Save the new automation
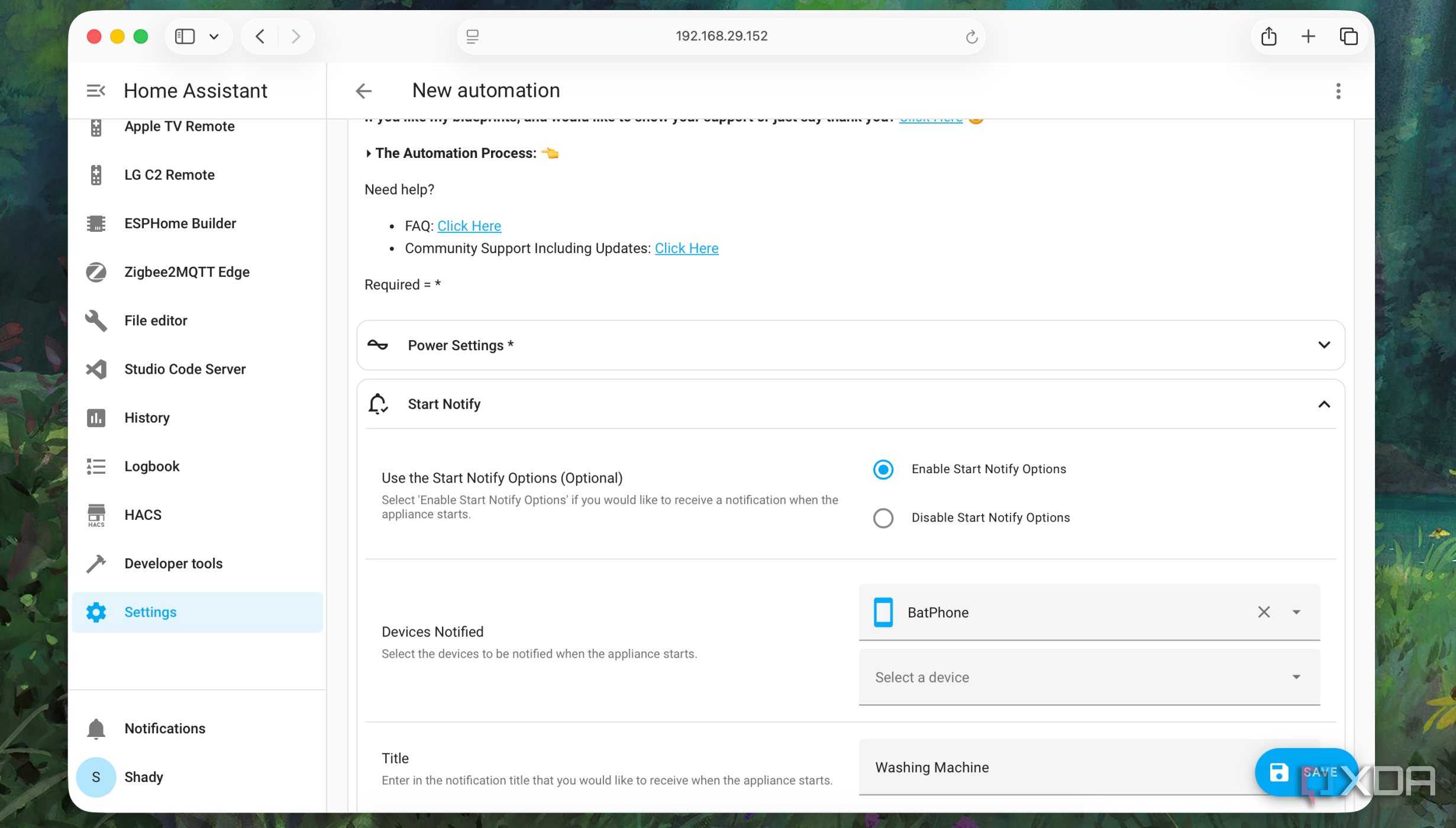 1305,772
